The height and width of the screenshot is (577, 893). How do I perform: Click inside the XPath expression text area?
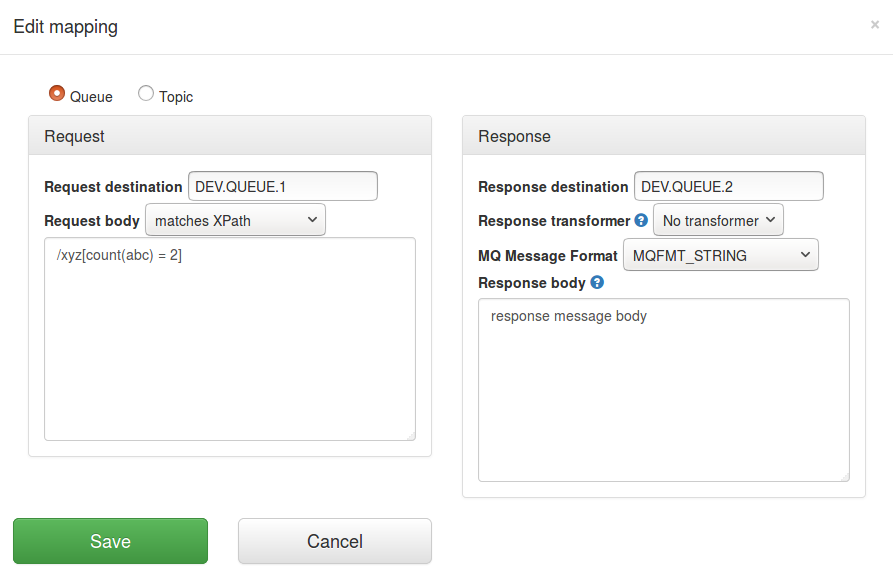coord(230,337)
